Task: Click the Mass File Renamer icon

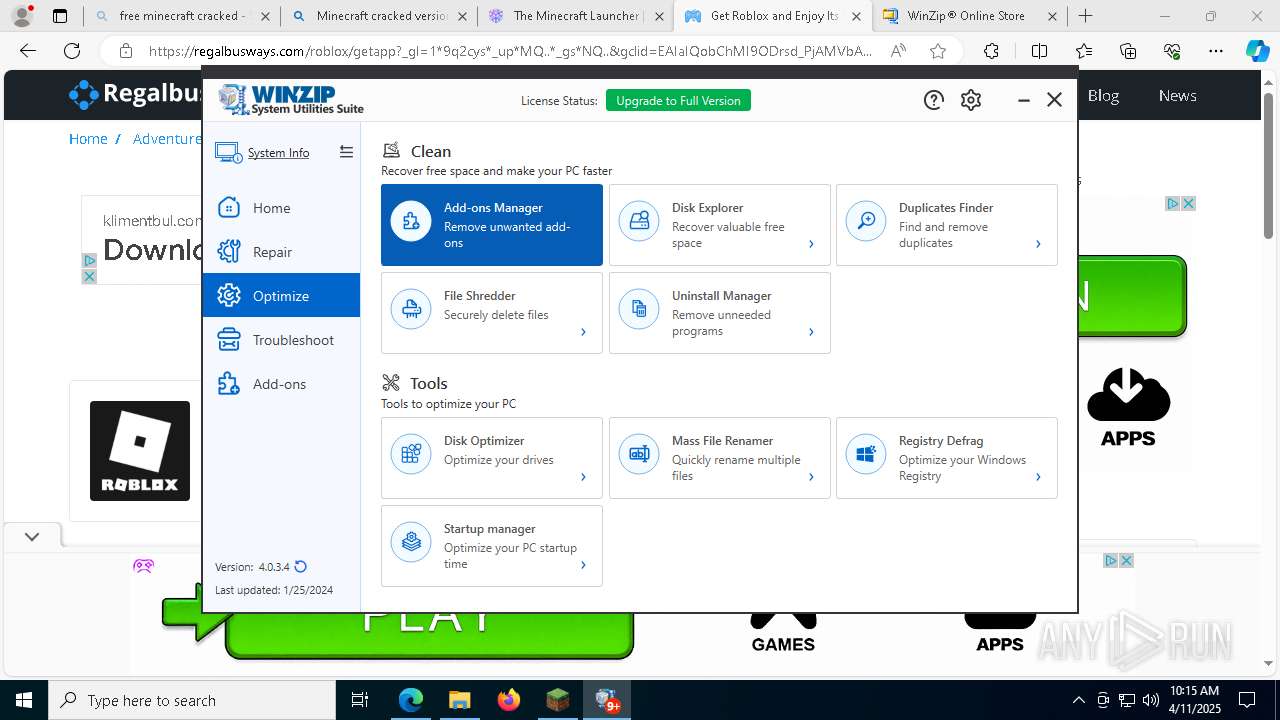Action: tap(639, 455)
